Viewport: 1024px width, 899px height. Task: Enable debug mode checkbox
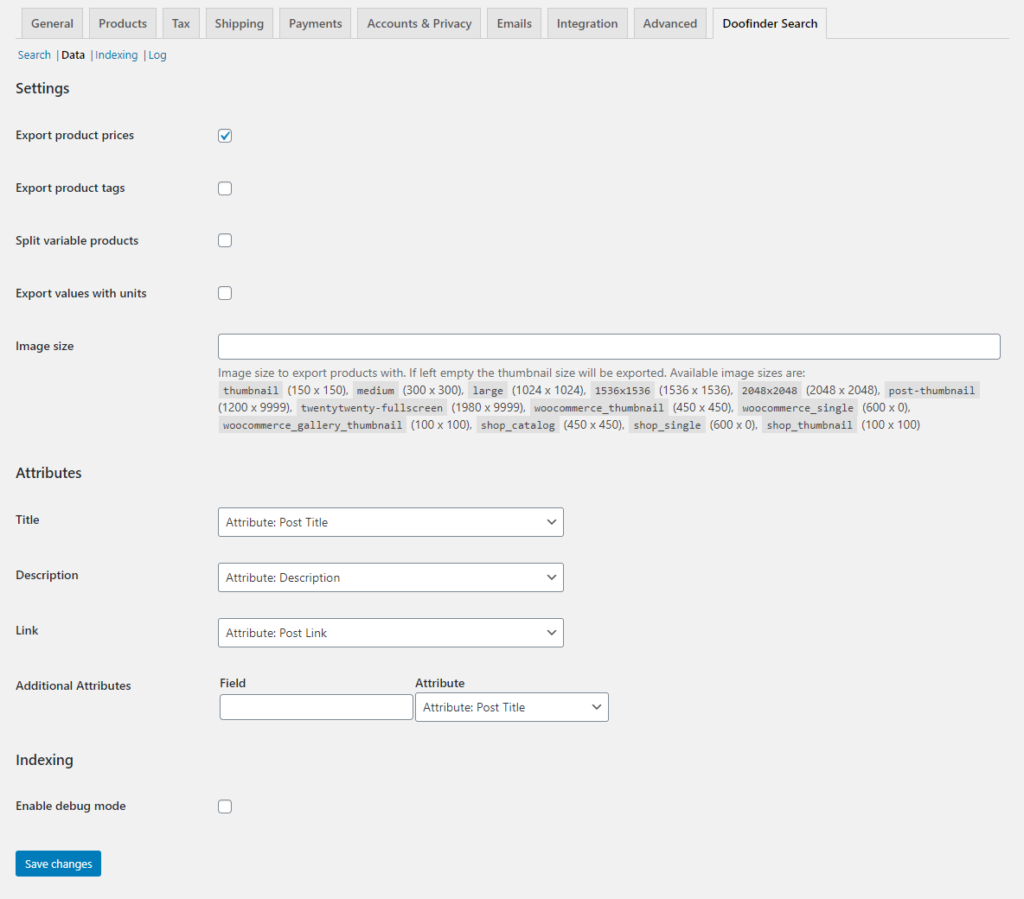coord(225,806)
